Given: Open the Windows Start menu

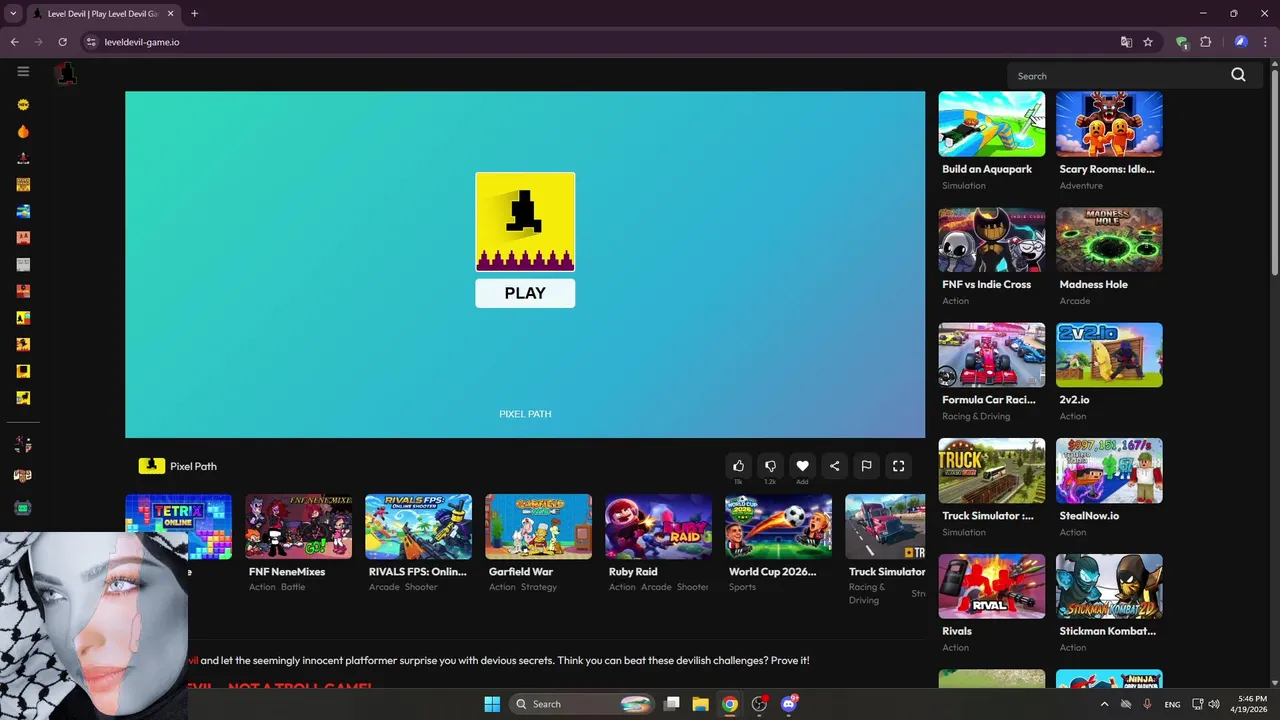Looking at the screenshot, I should coord(492,704).
